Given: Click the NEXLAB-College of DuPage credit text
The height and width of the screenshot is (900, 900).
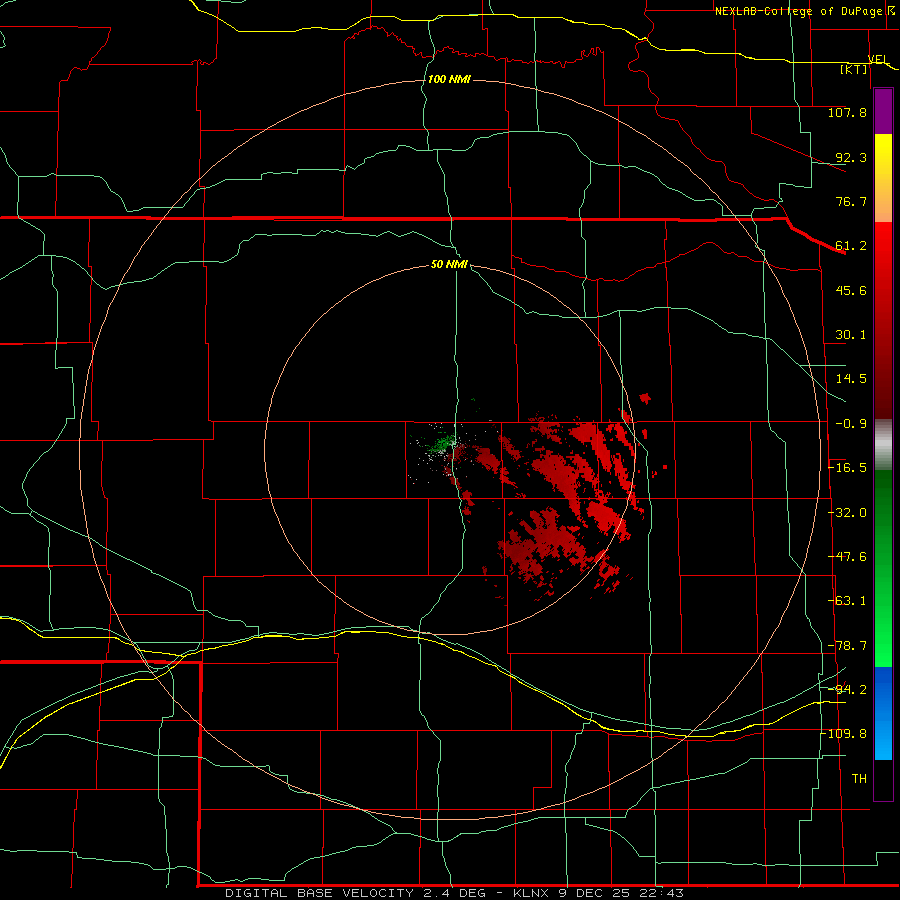Looking at the screenshot, I should coord(799,11).
